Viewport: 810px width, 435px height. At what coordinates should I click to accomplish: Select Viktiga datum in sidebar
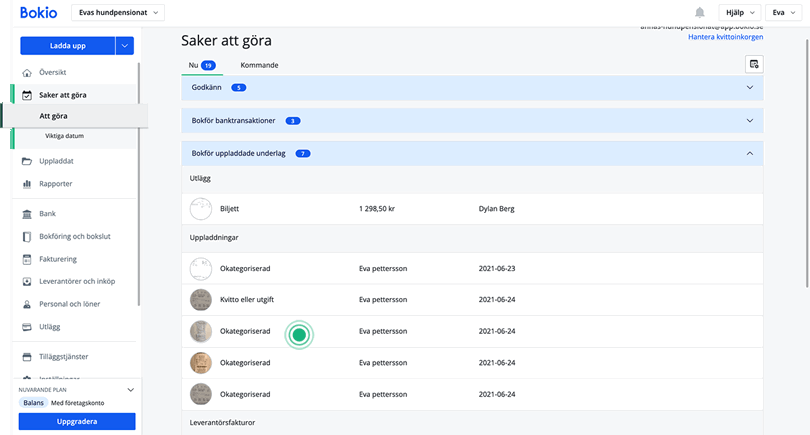(x=63, y=136)
